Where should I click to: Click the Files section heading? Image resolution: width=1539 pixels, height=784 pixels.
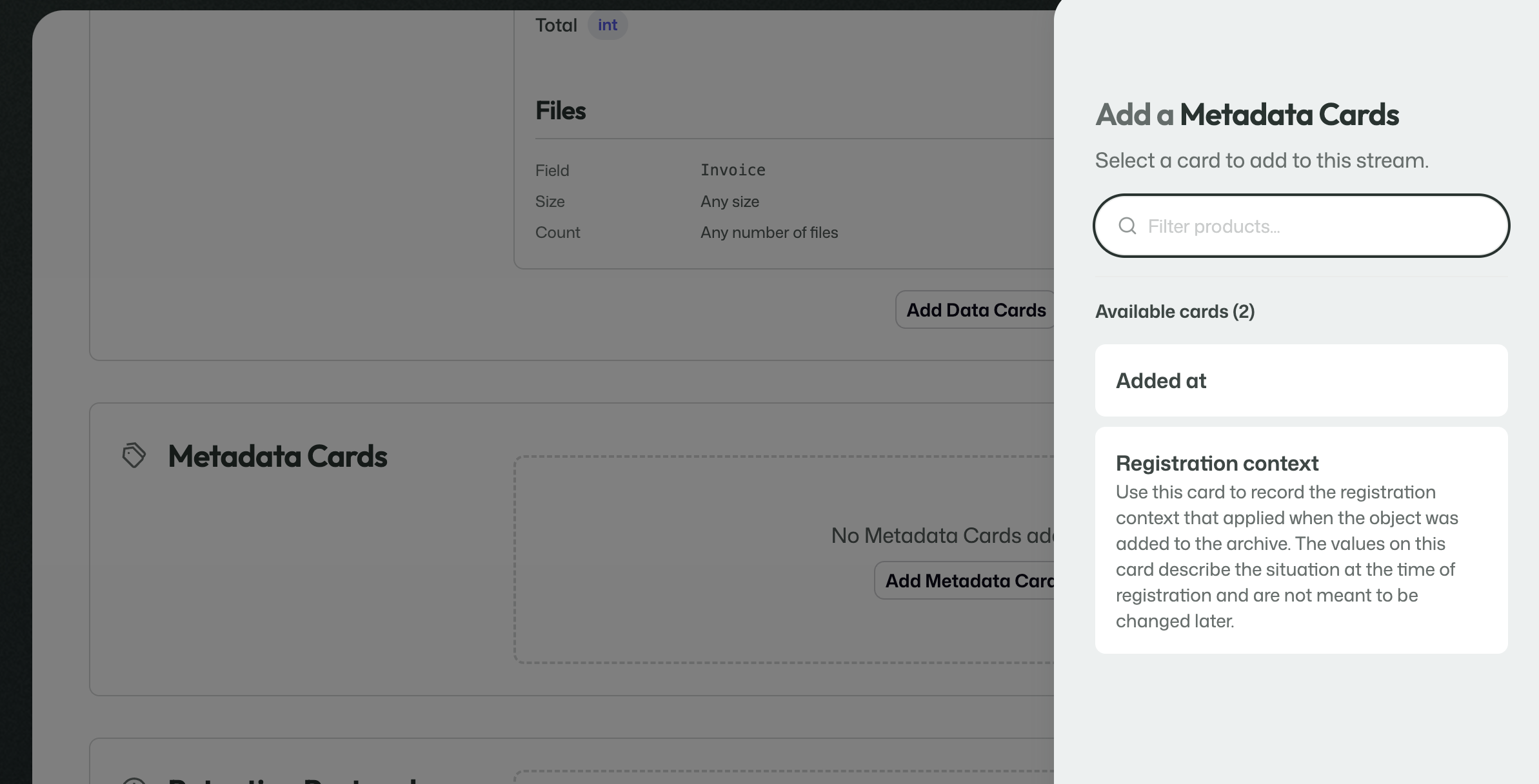pyautogui.click(x=561, y=111)
